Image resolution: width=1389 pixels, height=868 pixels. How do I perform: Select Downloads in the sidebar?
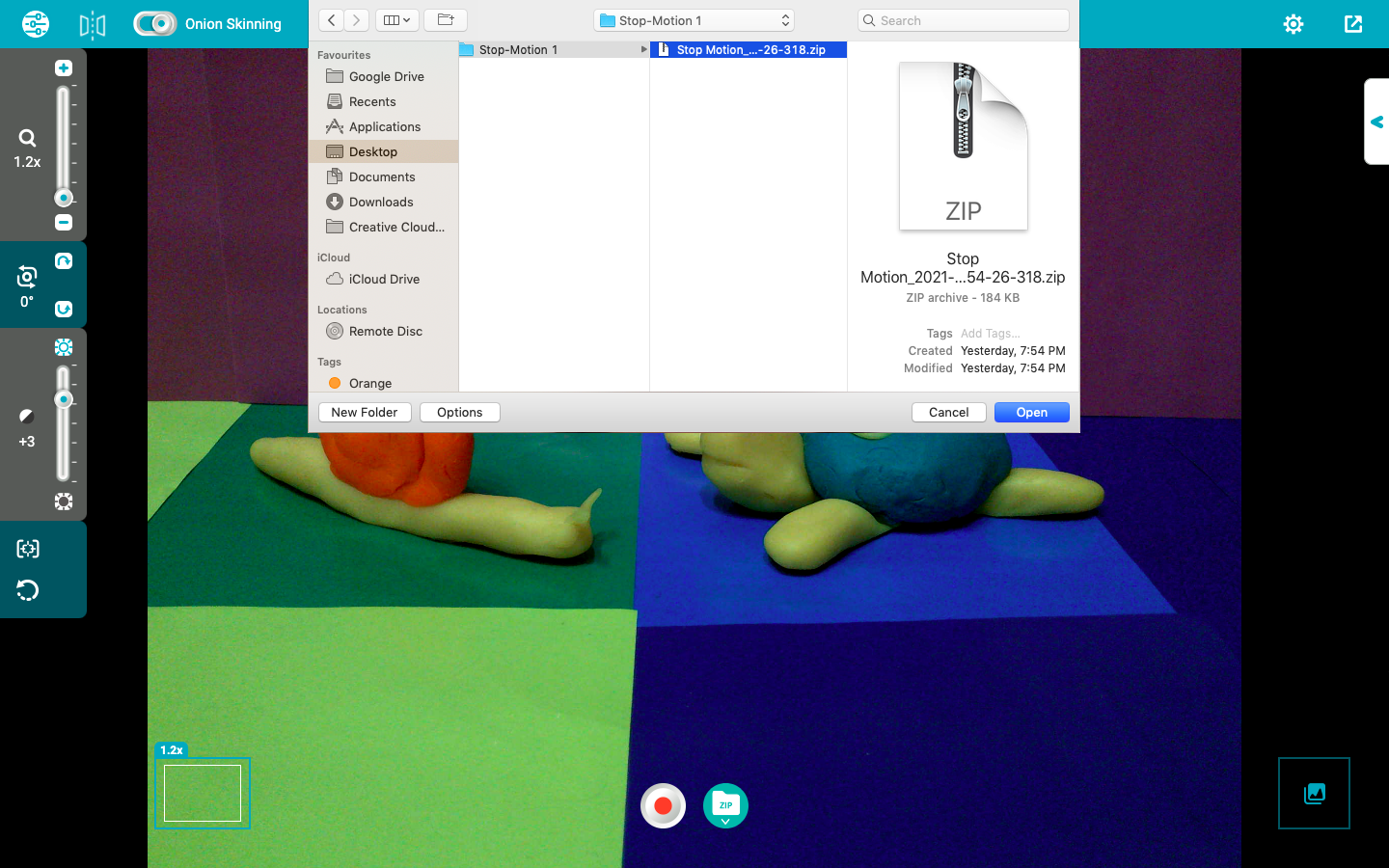381,202
